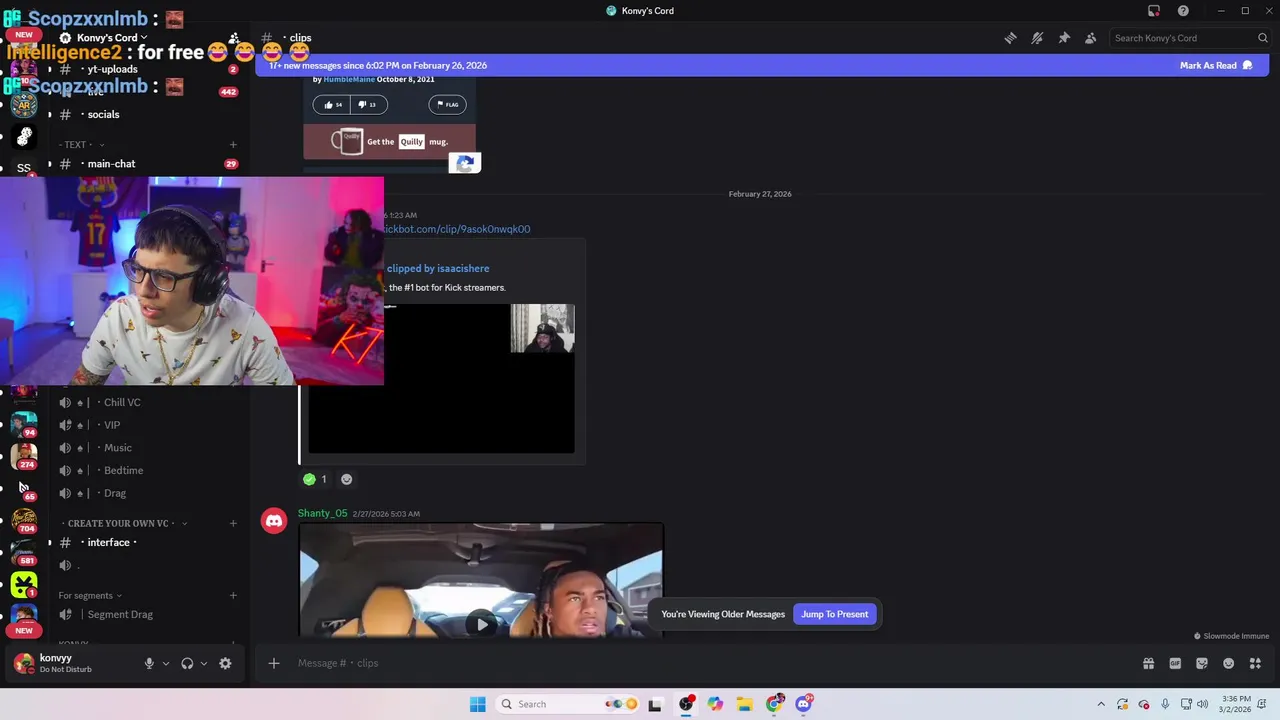Screen dimensions: 1280x720
Task: Click the green checkmark reaction
Action: (316, 479)
